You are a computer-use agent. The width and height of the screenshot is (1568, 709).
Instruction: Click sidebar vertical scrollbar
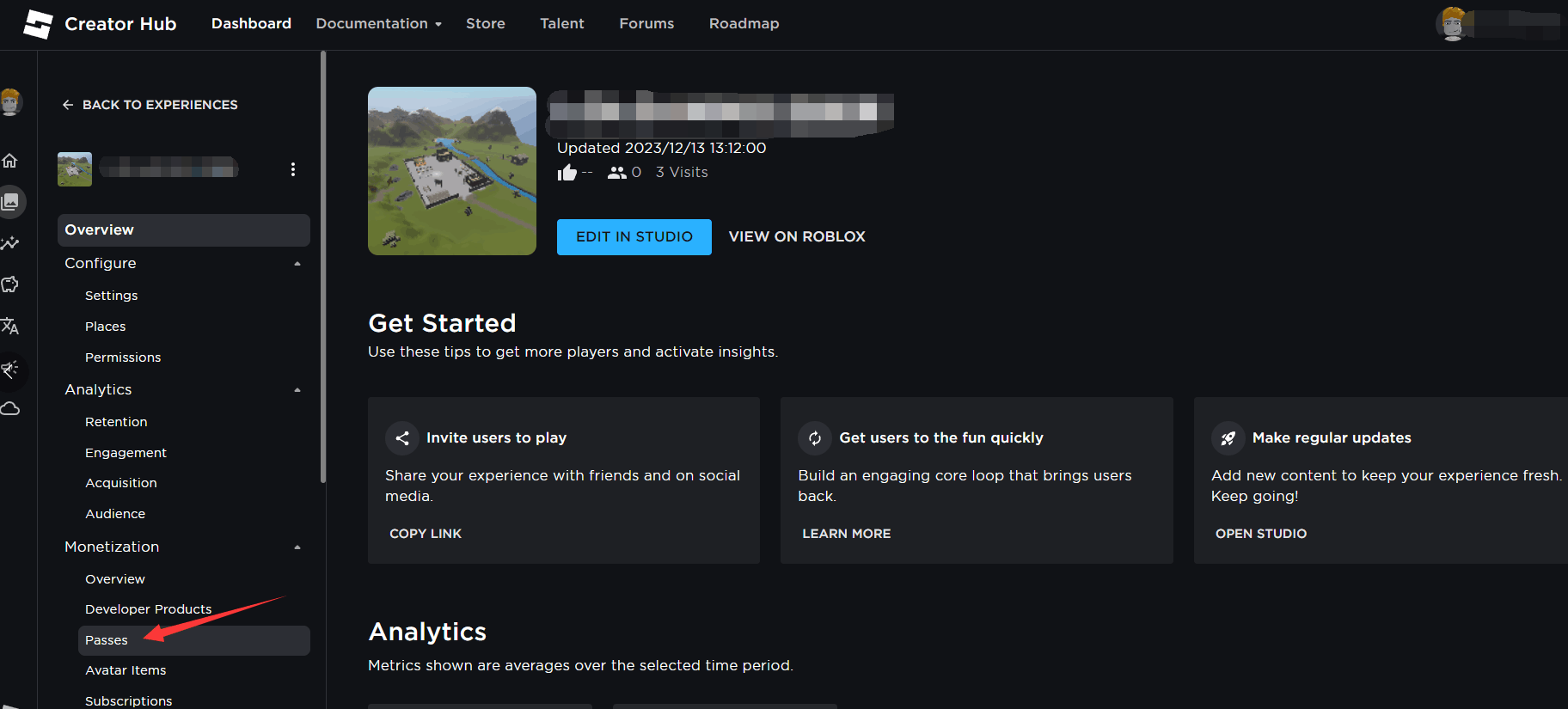pyautogui.click(x=323, y=266)
